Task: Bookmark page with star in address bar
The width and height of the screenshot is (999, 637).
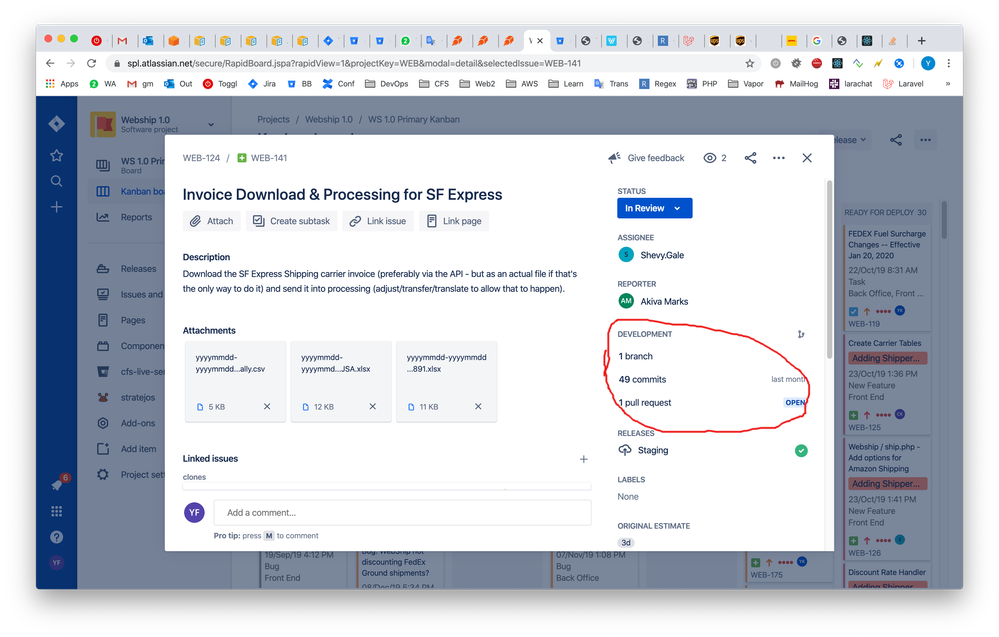Action: pyautogui.click(x=750, y=63)
